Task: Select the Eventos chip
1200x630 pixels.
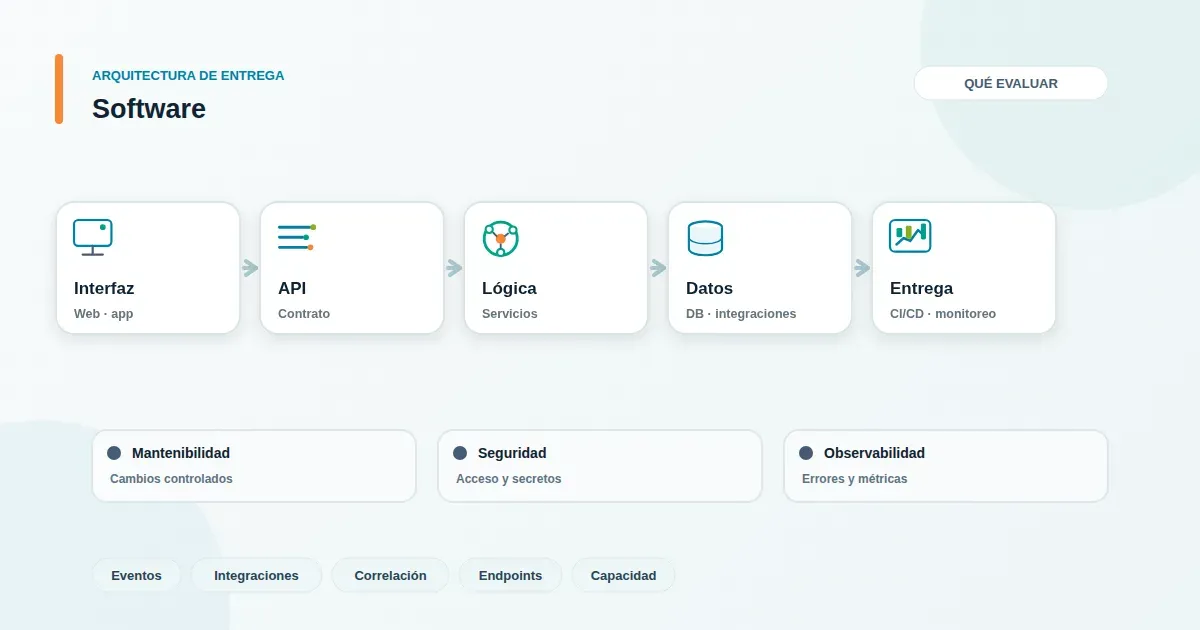Action: coord(137,575)
